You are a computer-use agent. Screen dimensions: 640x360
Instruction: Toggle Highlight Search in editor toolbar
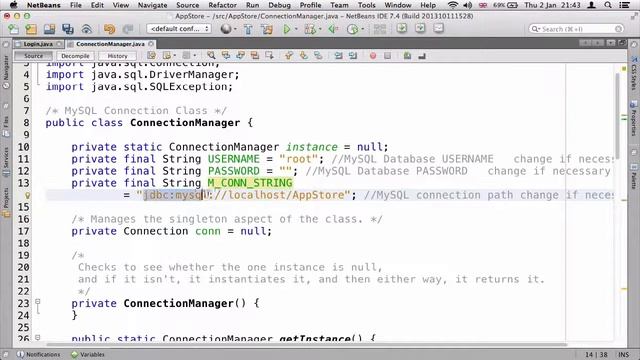(255, 56)
